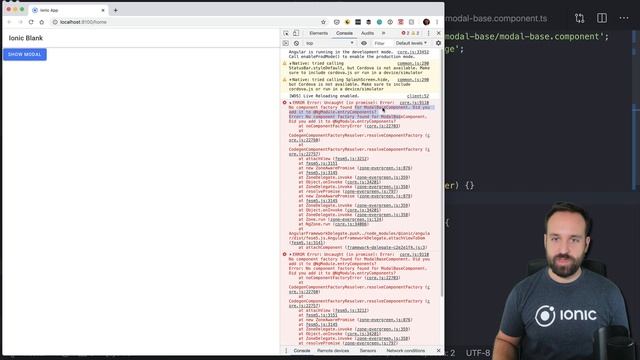Open the common.js link on the StatusBar warning
The width and height of the screenshot is (640, 360).
[x=413, y=64]
